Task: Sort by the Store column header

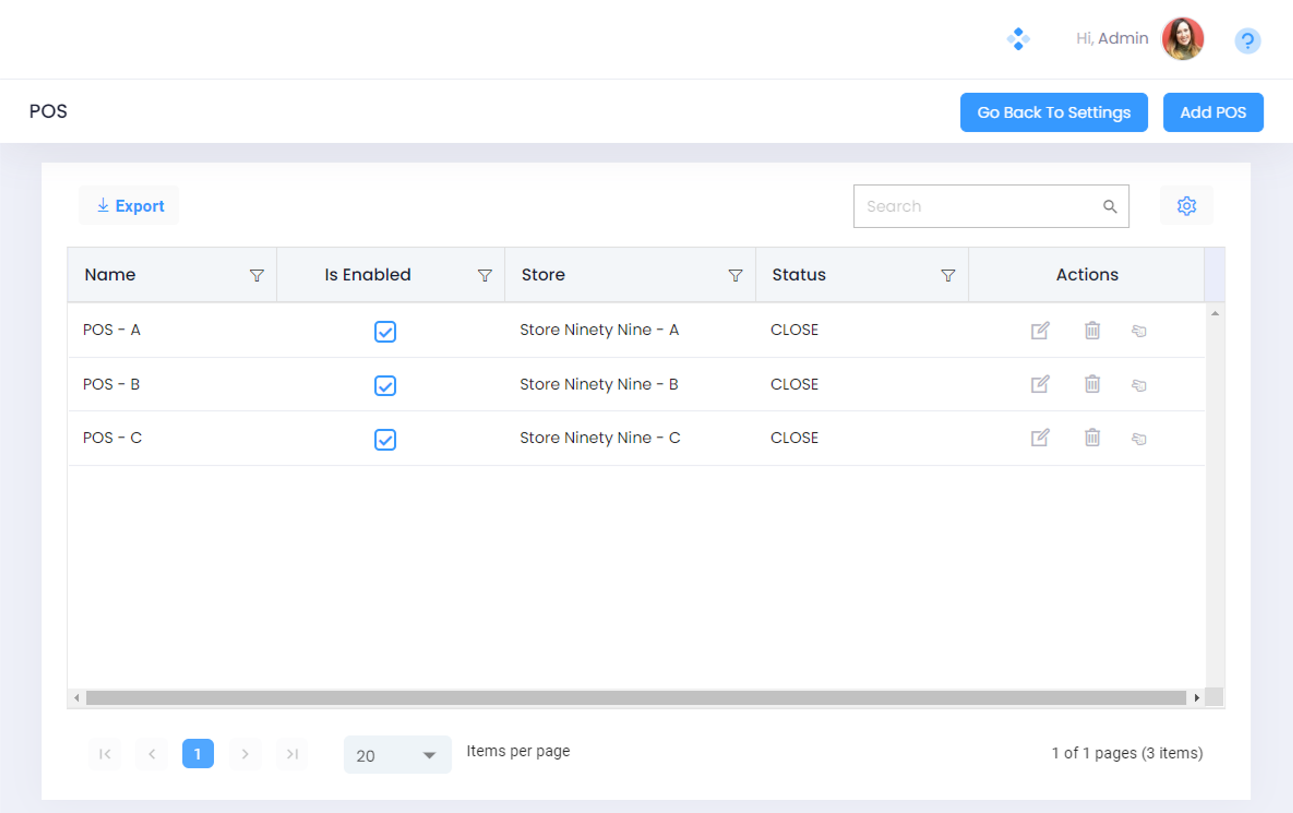Action: pyautogui.click(x=544, y=275)
